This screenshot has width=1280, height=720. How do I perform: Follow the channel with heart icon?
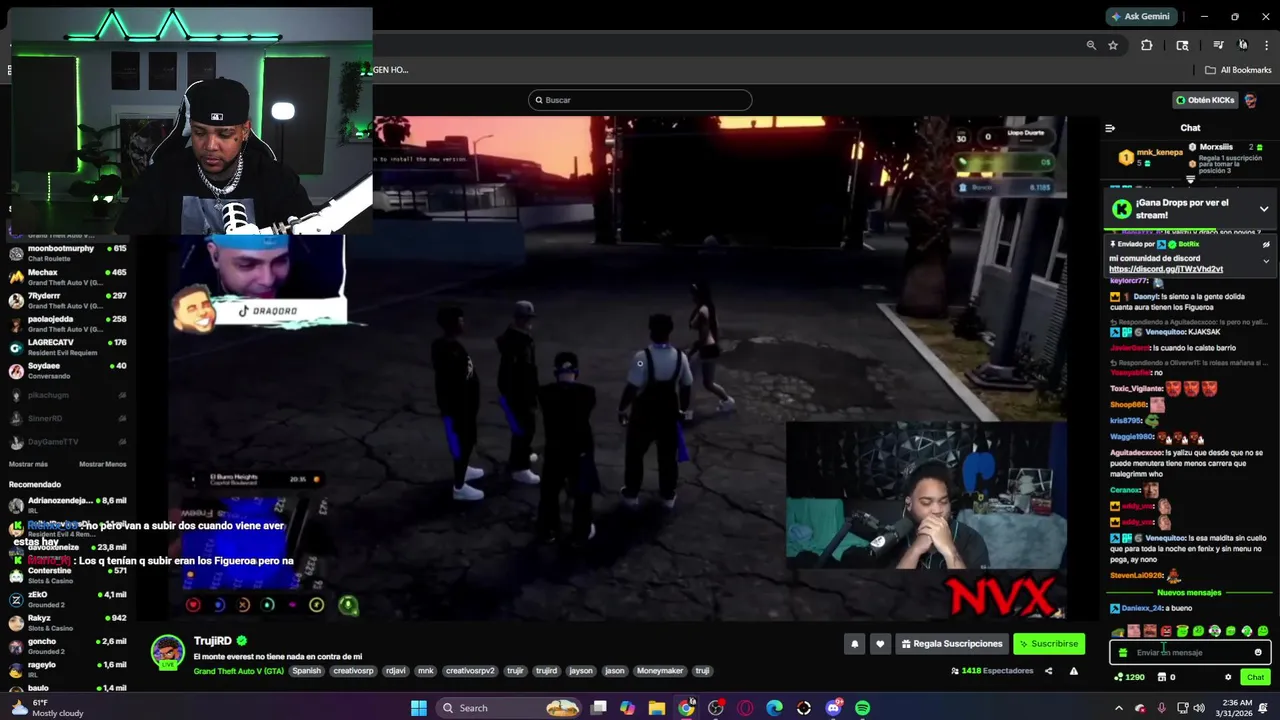pos(880,644)
